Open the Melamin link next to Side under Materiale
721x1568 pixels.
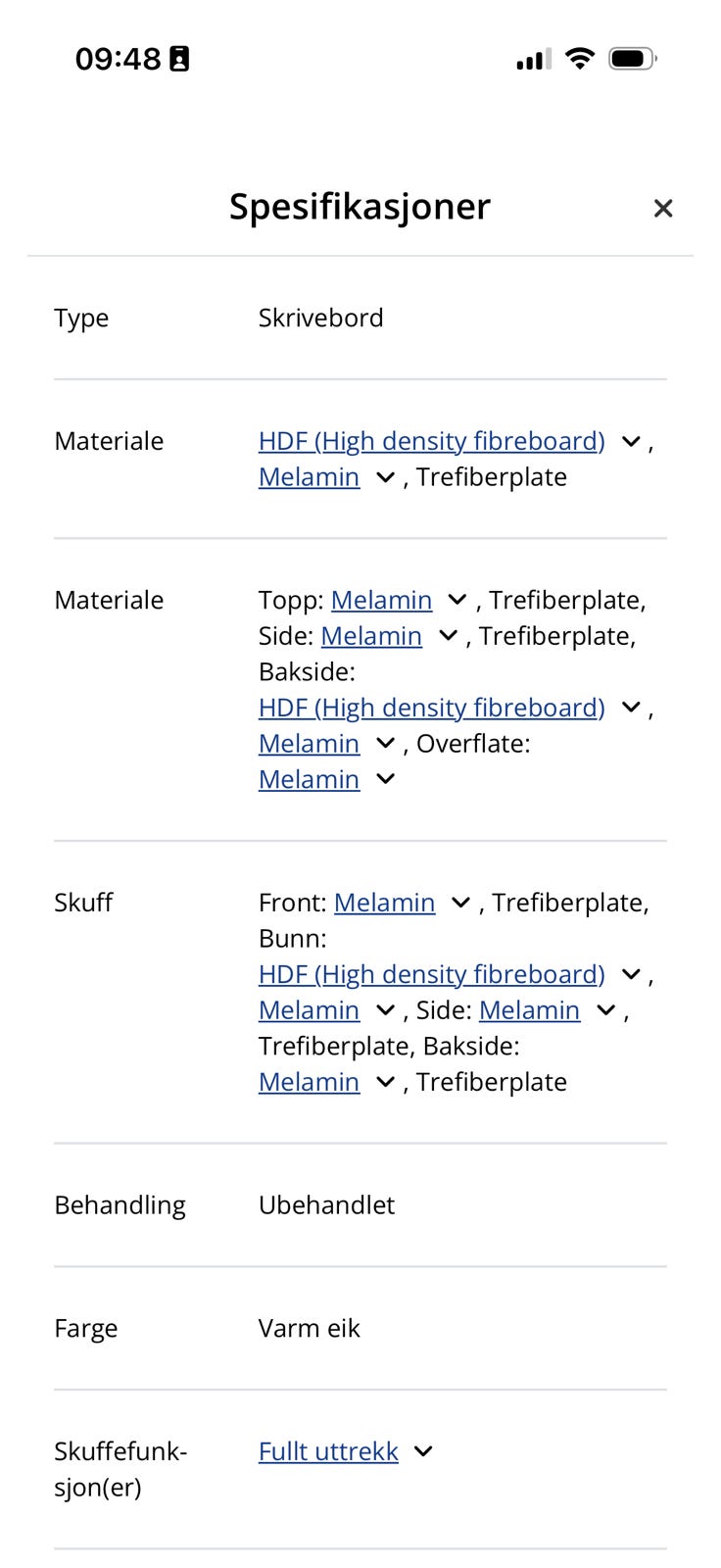pos(371,636)
